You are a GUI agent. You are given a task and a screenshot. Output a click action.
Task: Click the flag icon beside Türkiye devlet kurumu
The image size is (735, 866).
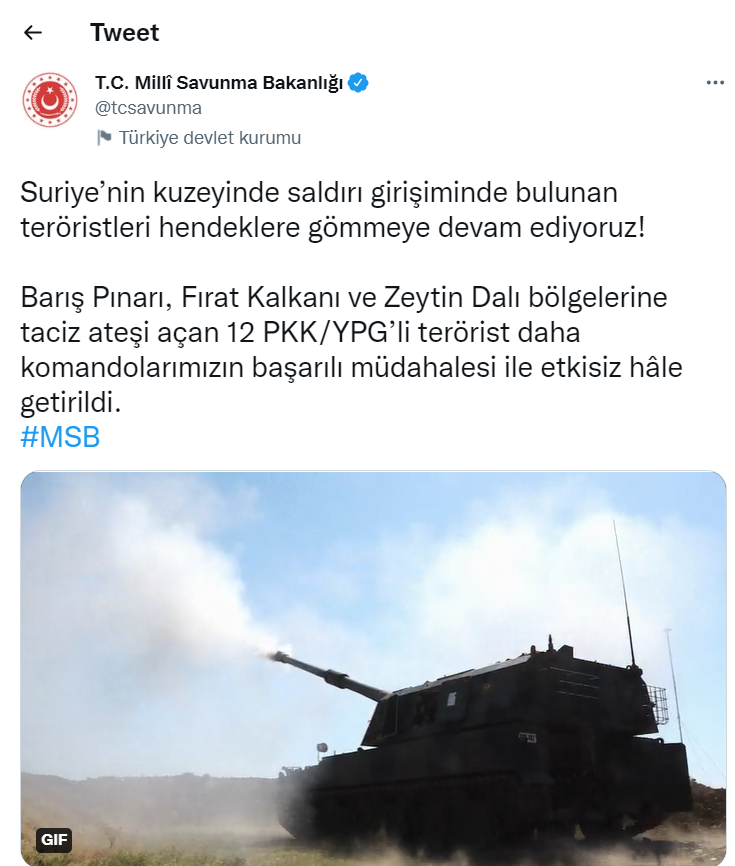(x=104, y=138)
